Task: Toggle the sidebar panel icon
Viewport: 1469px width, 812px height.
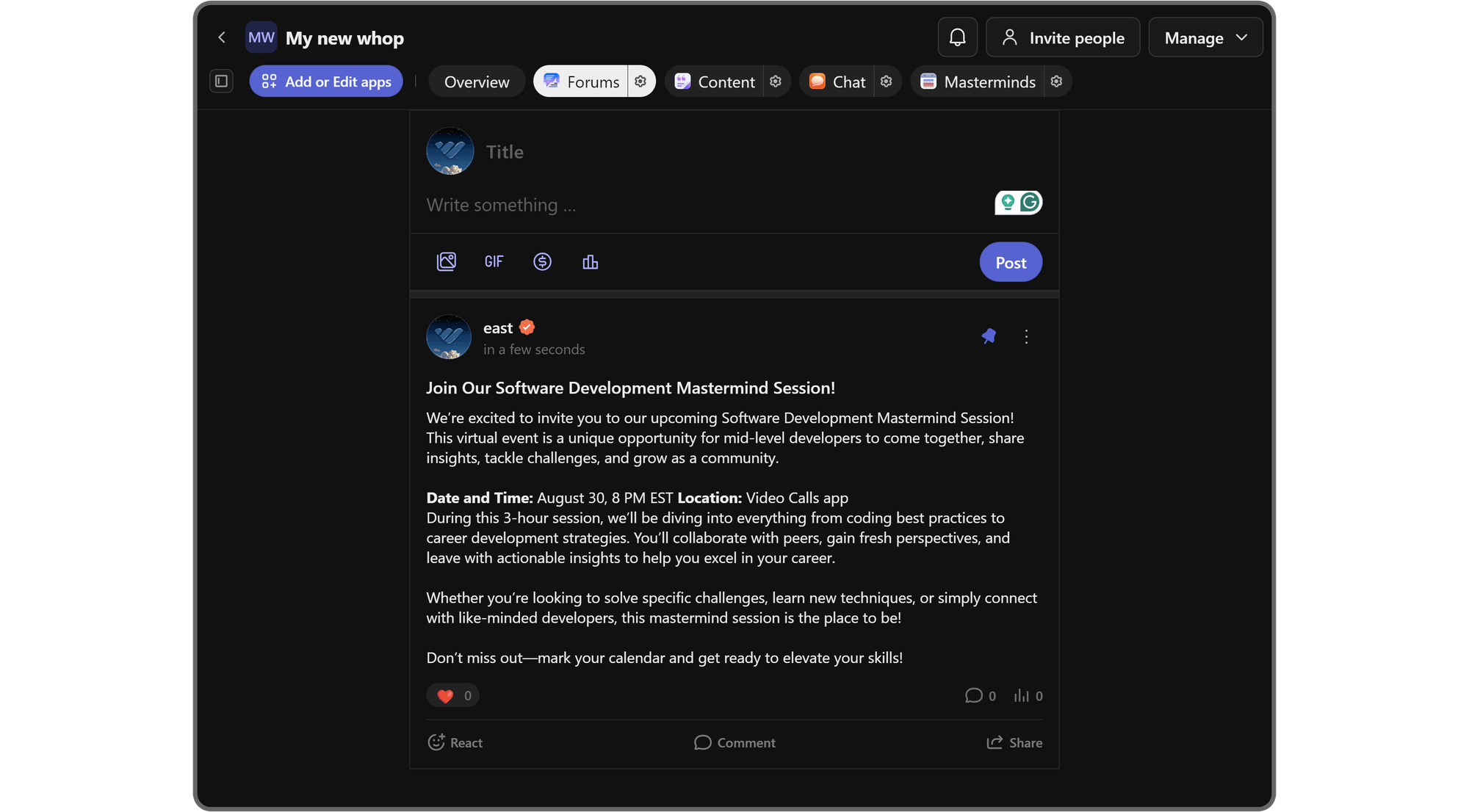Action: click(221, 81)
